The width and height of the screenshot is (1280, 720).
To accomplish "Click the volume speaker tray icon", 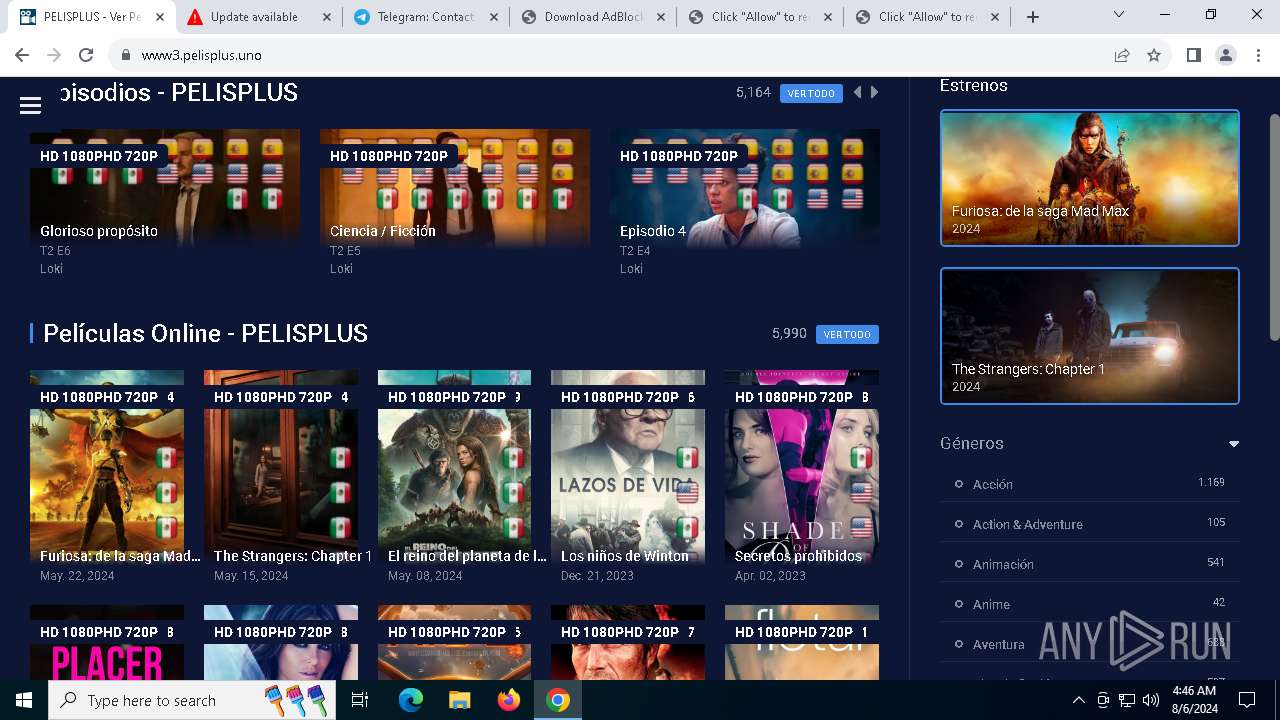I will (x=1150, y=700).
